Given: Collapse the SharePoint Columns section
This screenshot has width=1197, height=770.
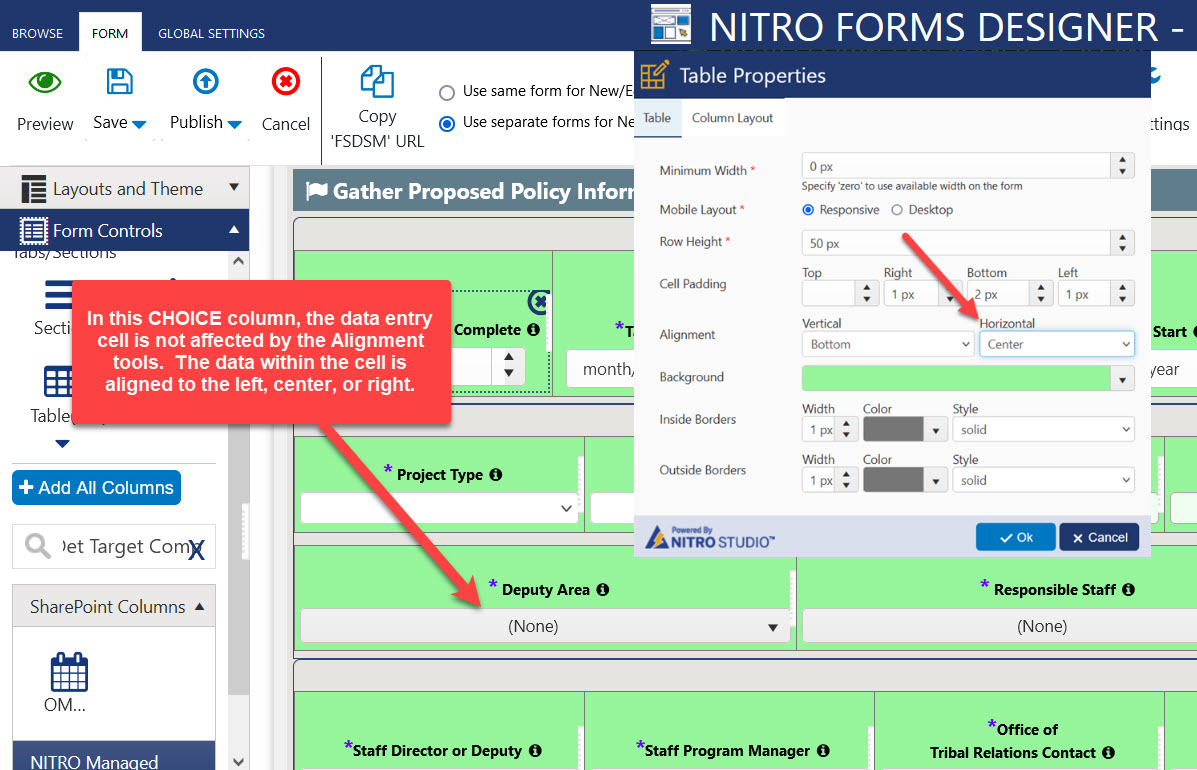Looking at the screenshot, I should [199, 607].
